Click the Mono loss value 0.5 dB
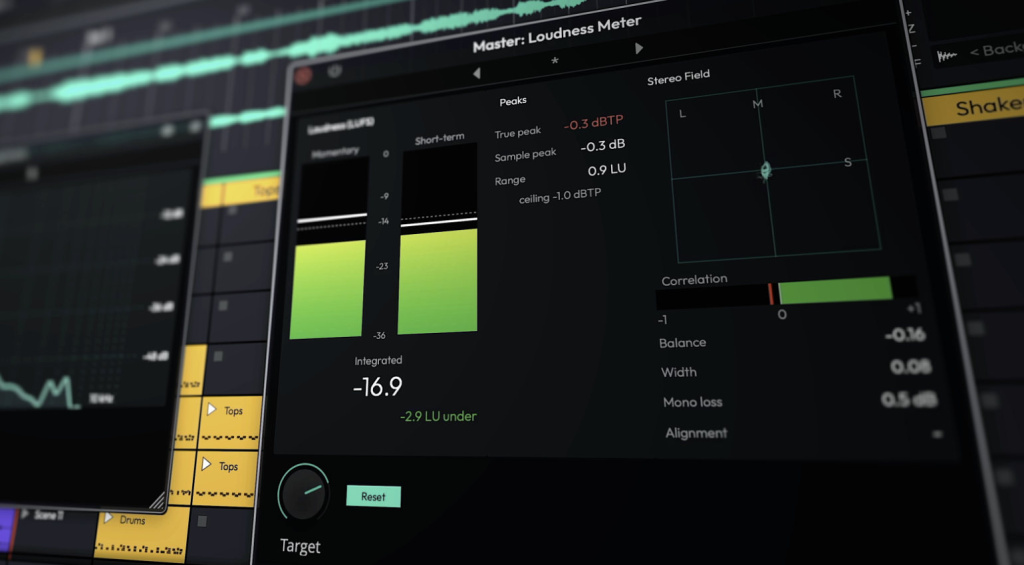 click(x=909, y=399)
